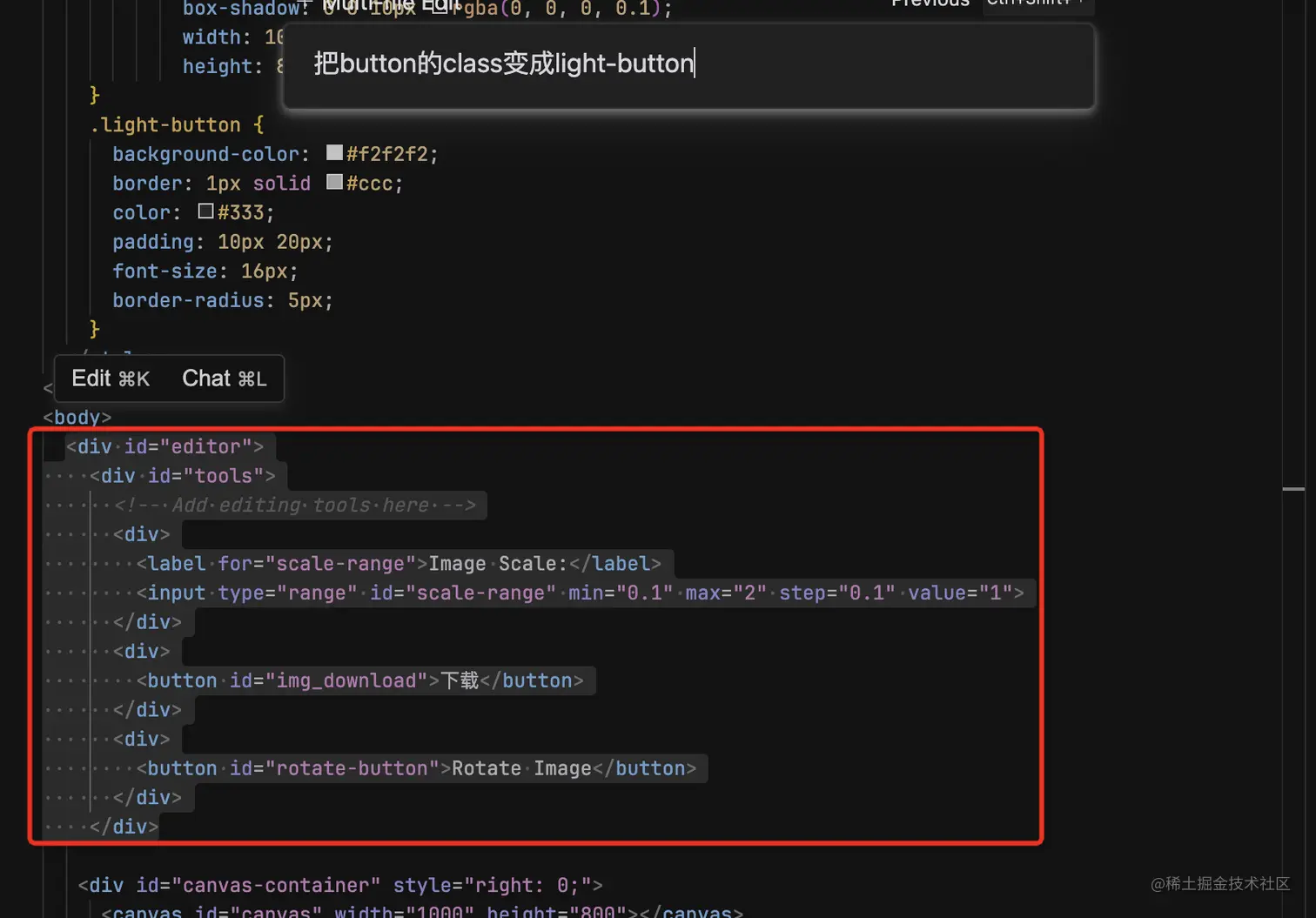Click the prompt input containing 把button的class变成light-button
Viewport: 1316px width, 918px height.
(688, 64)
